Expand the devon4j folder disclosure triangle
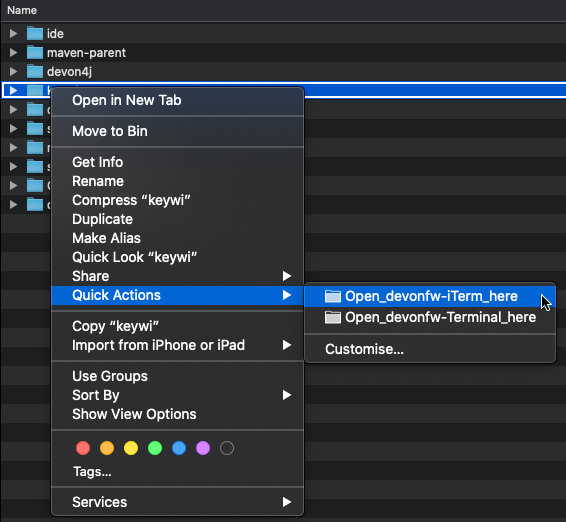Screen dimensions: 566x522 13,71
